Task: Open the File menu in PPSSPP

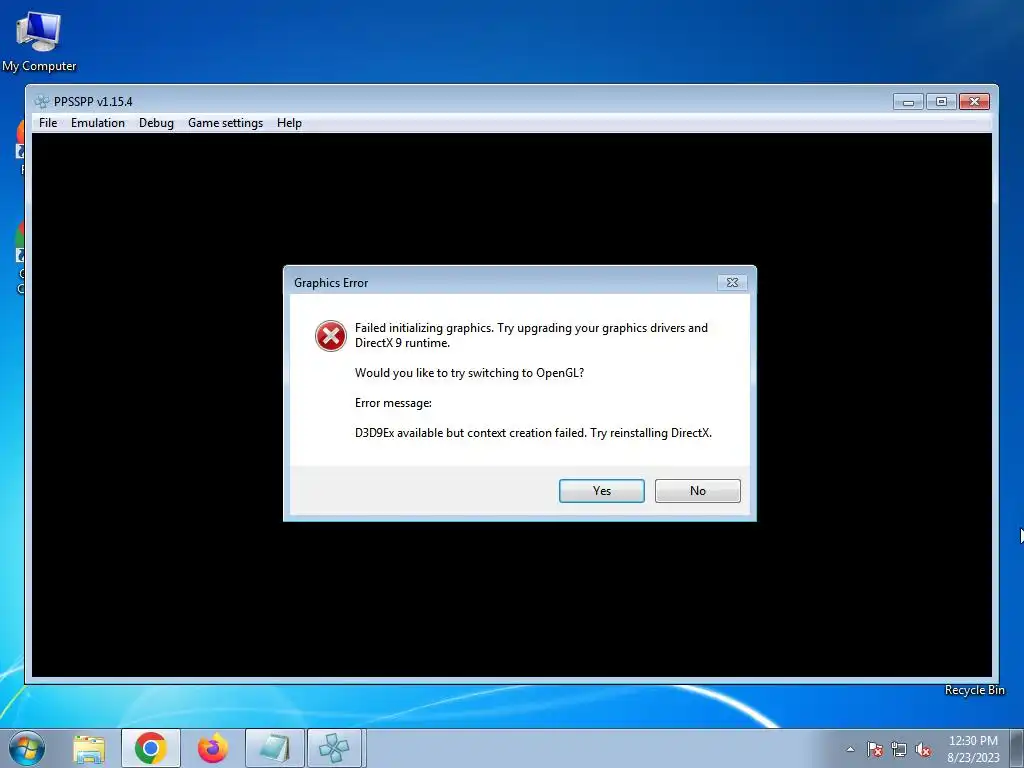Action: (x=48, y=123)
